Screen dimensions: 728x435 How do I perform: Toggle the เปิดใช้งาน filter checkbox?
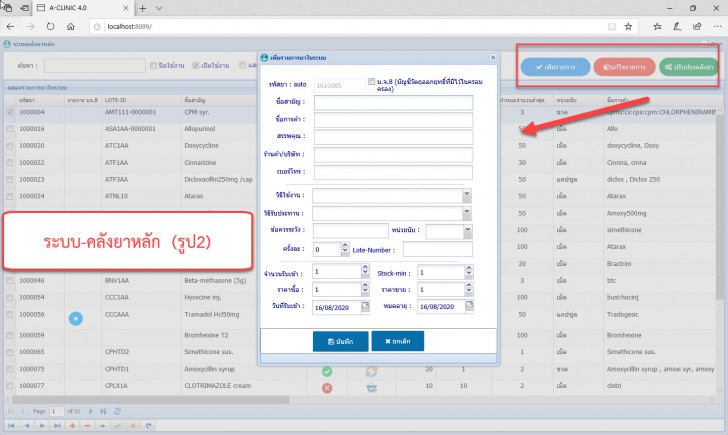click(x=196, y=65)
